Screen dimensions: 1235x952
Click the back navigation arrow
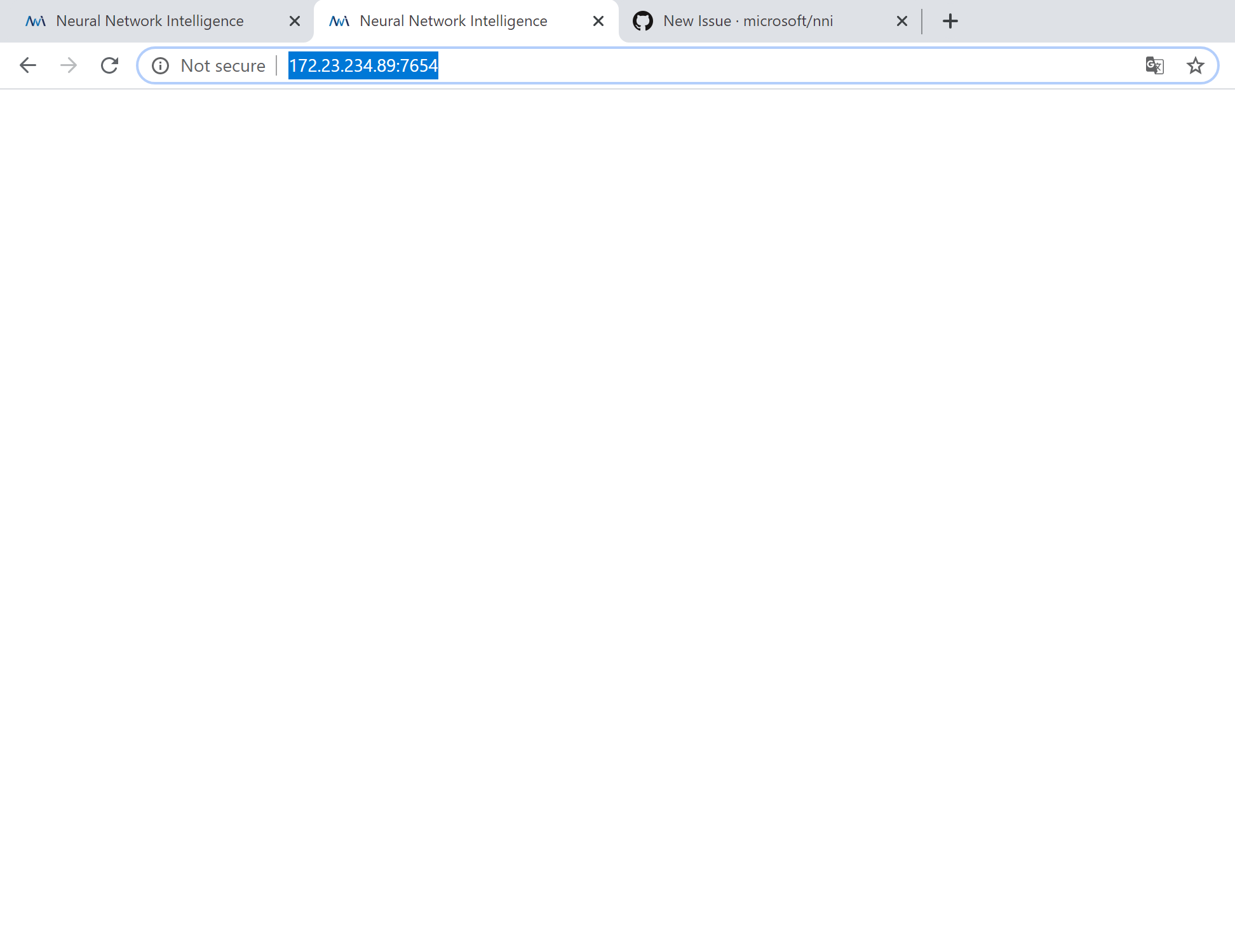[x=28, y=65]
